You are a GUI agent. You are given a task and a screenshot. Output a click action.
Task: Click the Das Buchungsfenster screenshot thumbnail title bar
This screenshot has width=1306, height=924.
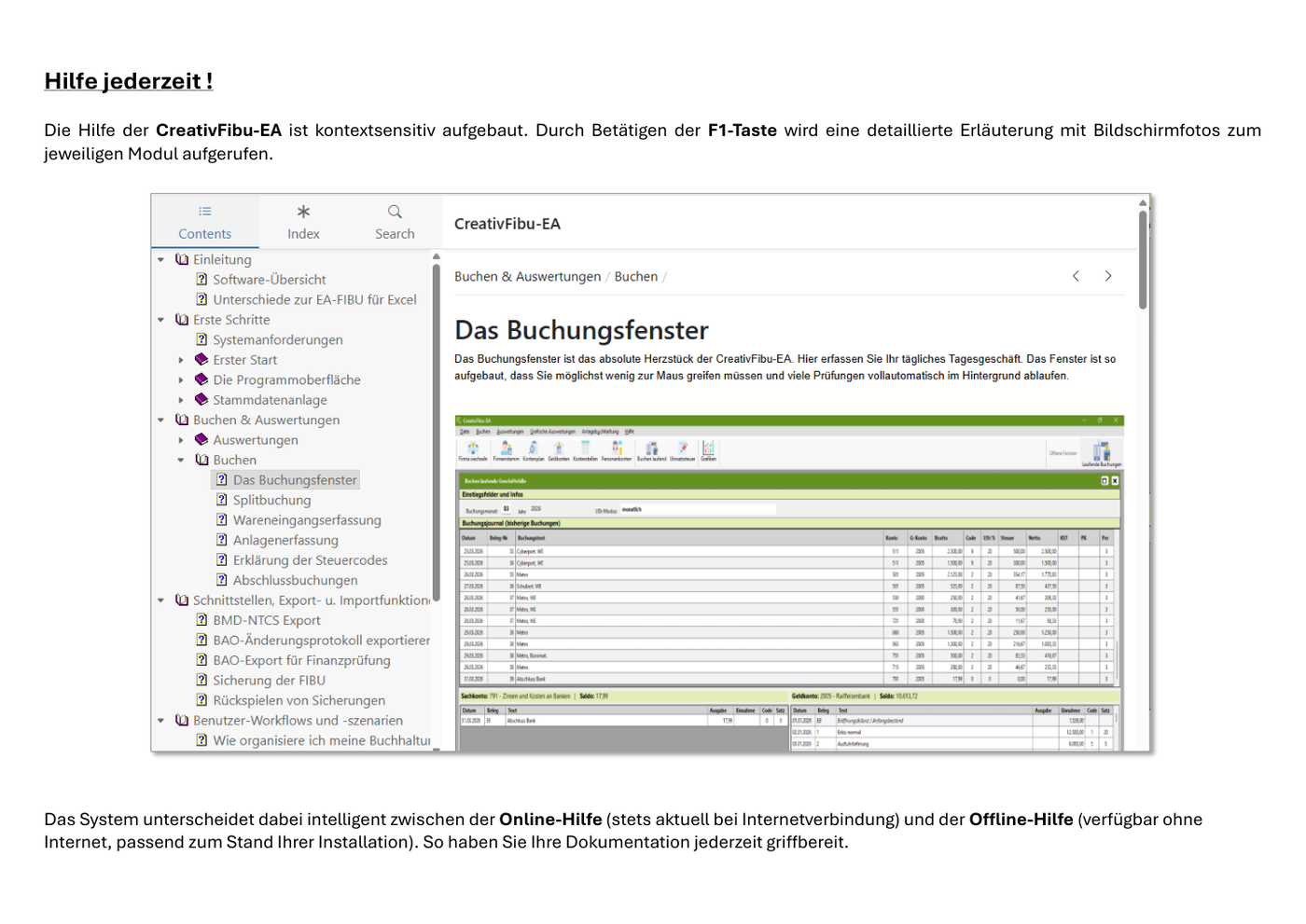(x=789, y=421)
